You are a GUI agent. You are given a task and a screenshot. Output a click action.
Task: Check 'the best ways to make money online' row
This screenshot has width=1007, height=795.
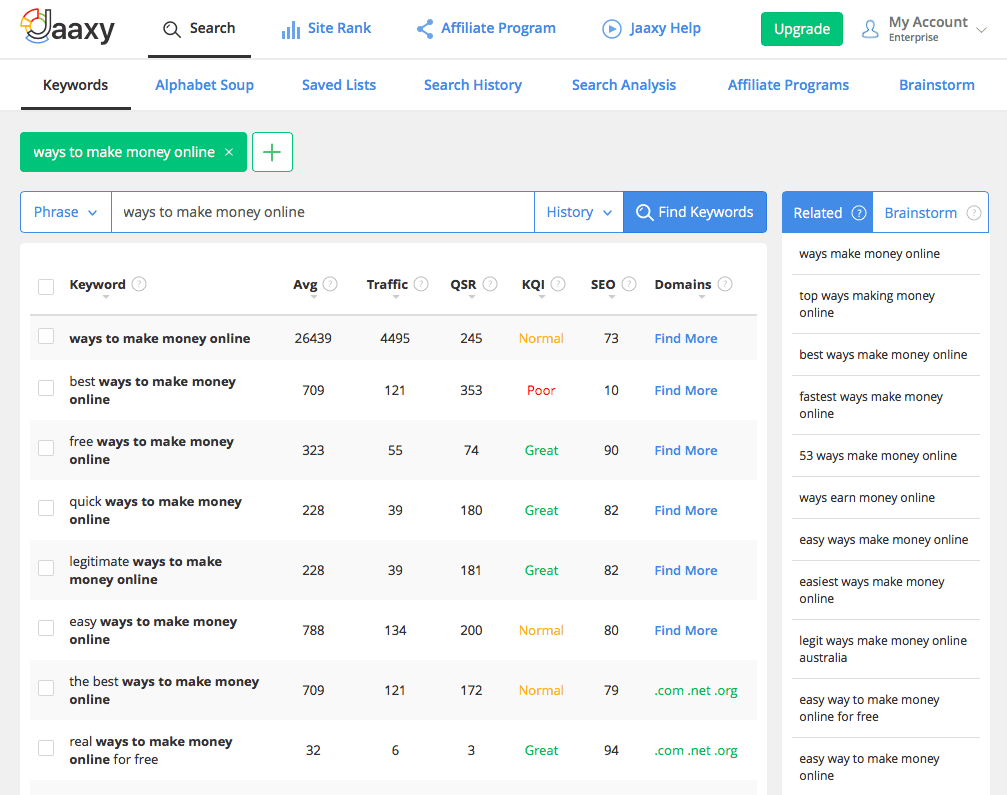[x=46, y=688]
